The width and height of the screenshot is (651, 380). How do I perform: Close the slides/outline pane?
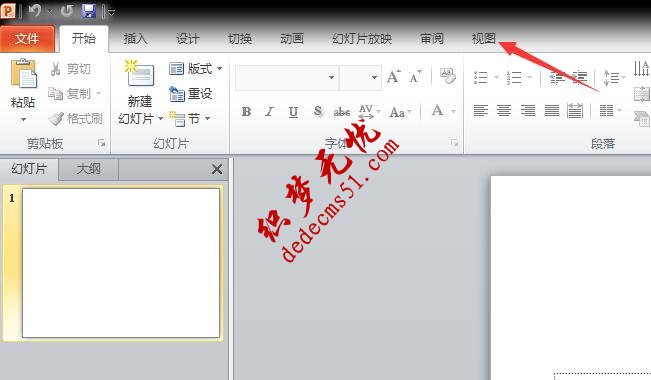217,169
